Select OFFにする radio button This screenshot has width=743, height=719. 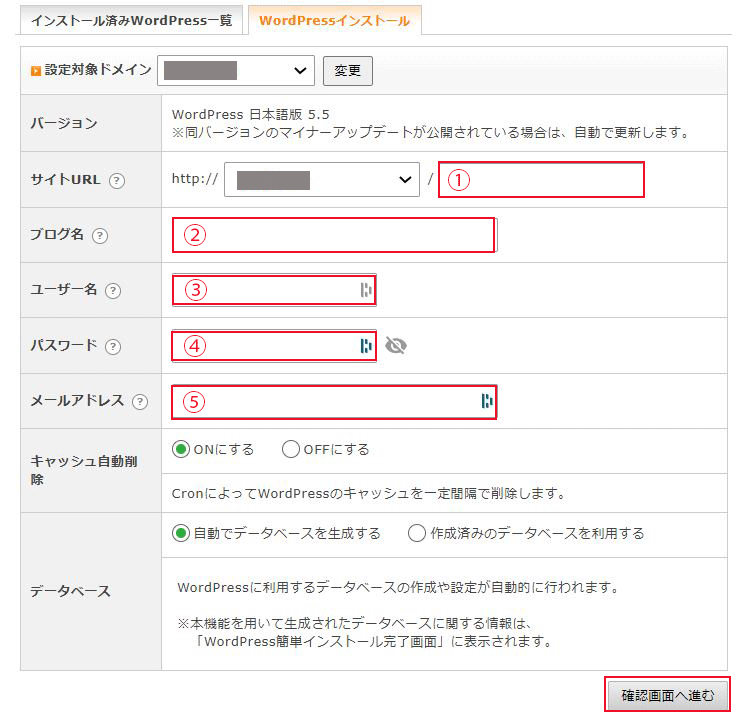291,450
